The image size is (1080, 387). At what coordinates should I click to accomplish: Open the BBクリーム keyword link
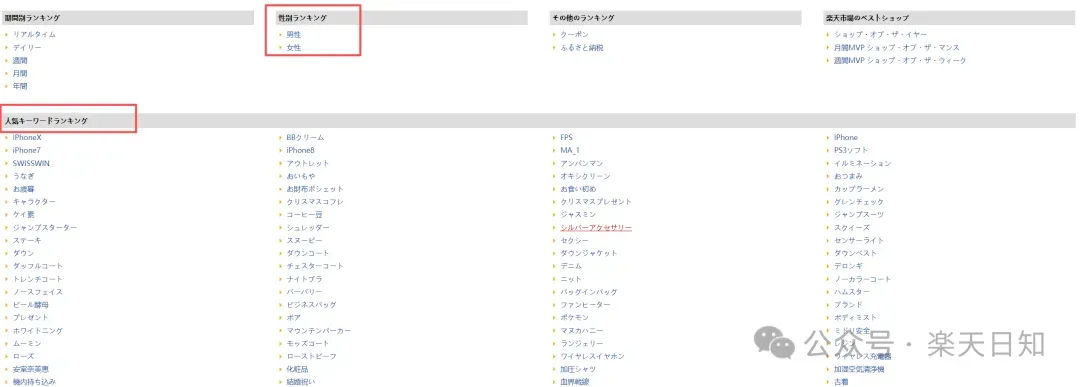click(x=305, y=138)
